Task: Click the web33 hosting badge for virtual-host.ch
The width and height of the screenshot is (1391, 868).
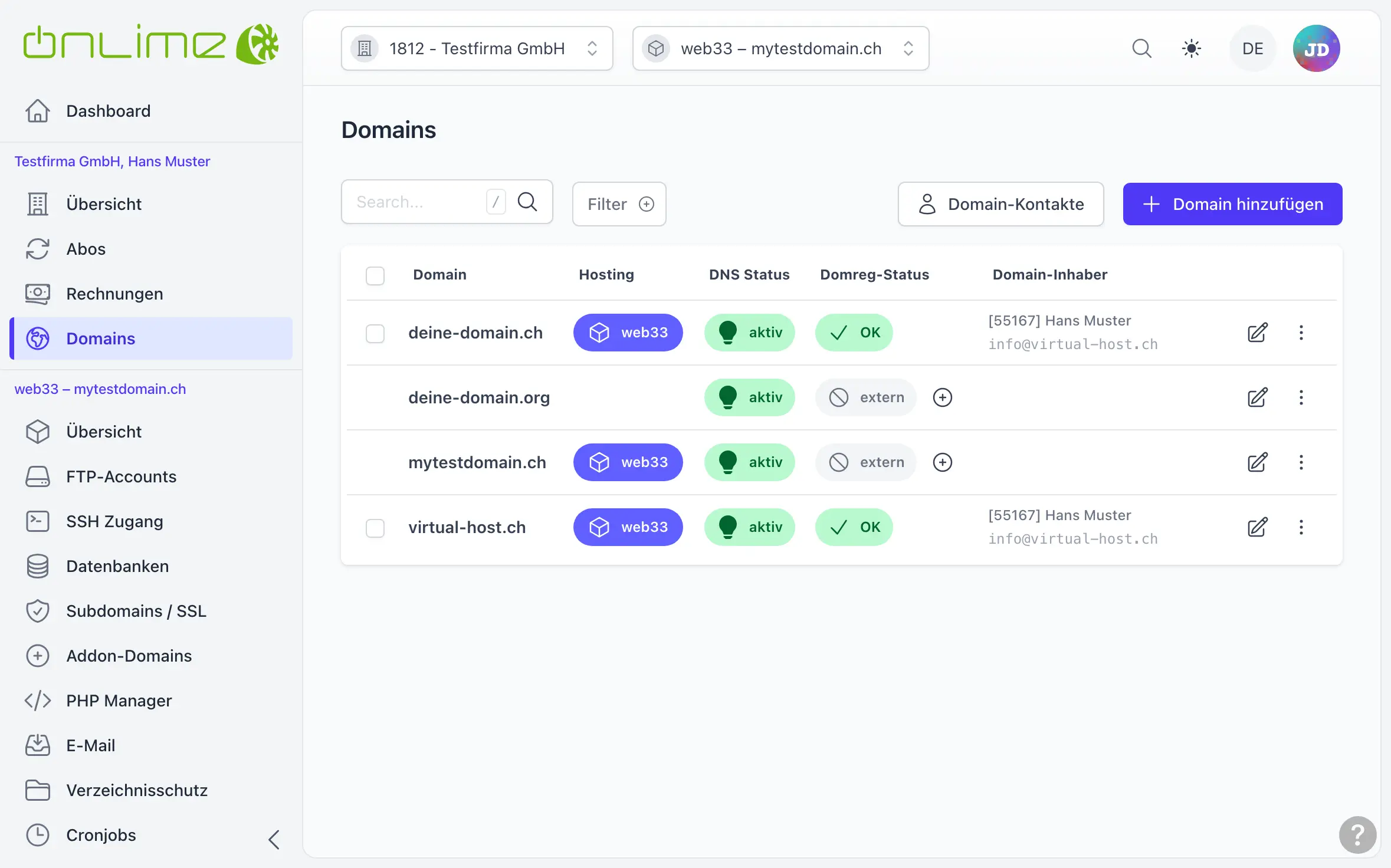Action: click(x=628, y=527)
